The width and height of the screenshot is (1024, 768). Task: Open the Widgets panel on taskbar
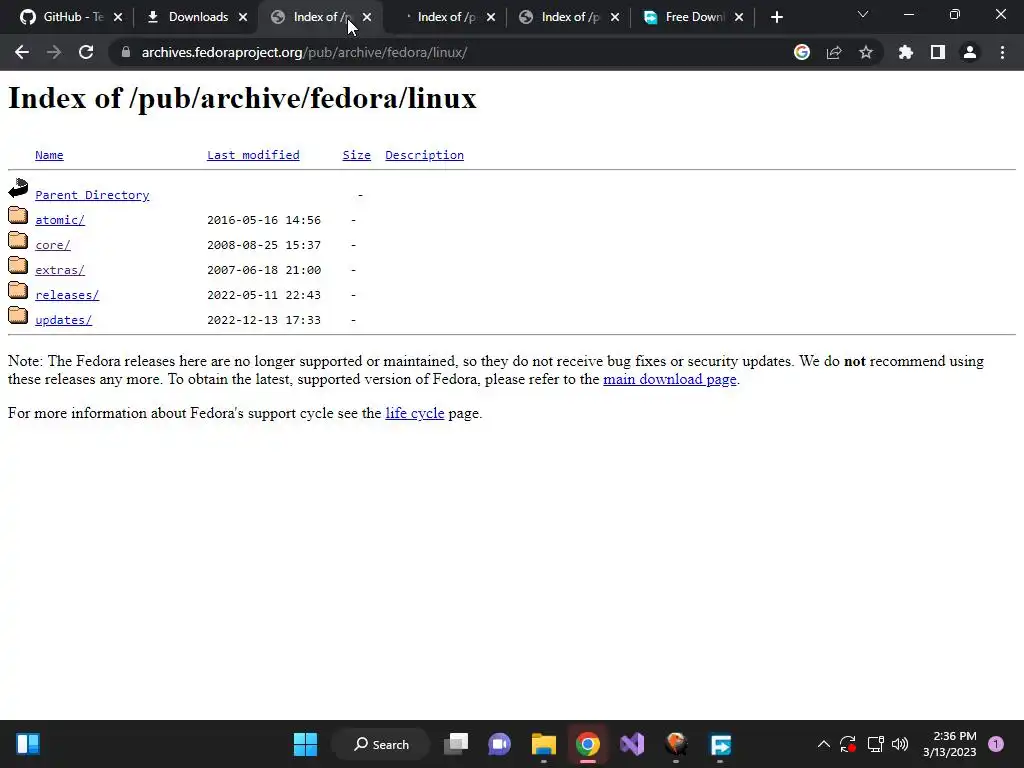tap(28, 744)
